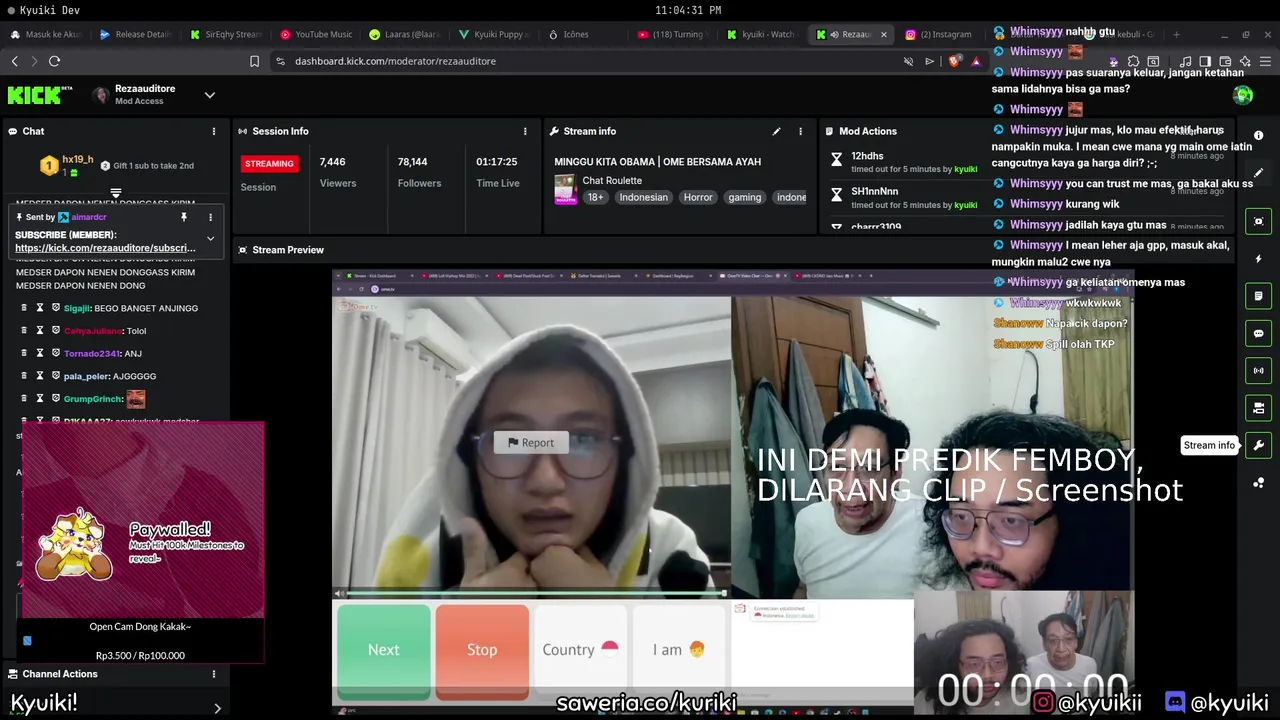Delete Sigajii's chat message
Viewport: 1280px width, 720px height.
24,308
